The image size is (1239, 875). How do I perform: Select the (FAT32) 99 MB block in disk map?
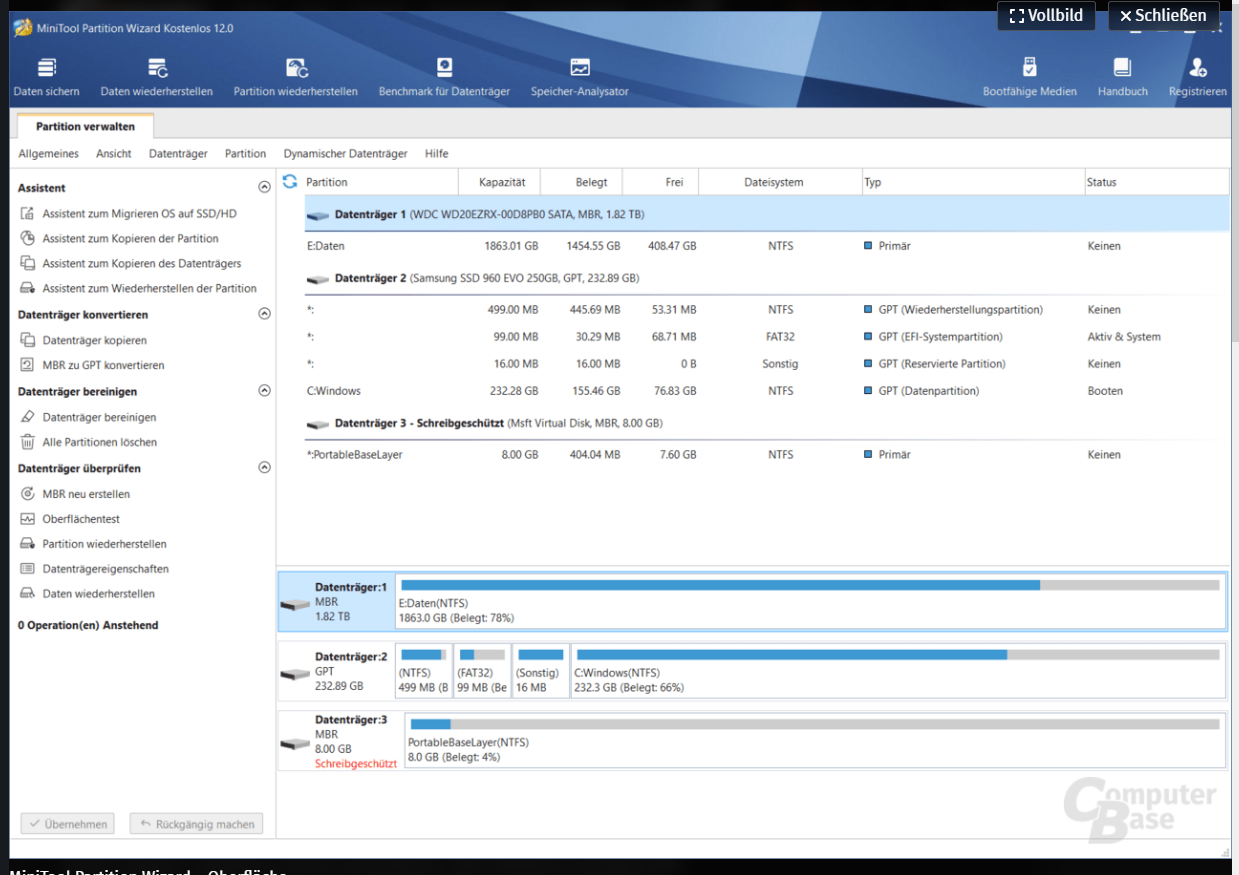[481, 671]
